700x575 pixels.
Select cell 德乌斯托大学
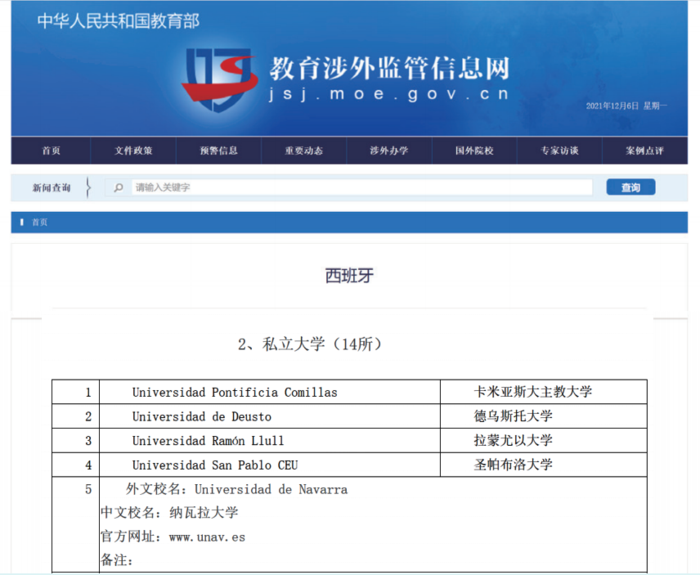544,417
